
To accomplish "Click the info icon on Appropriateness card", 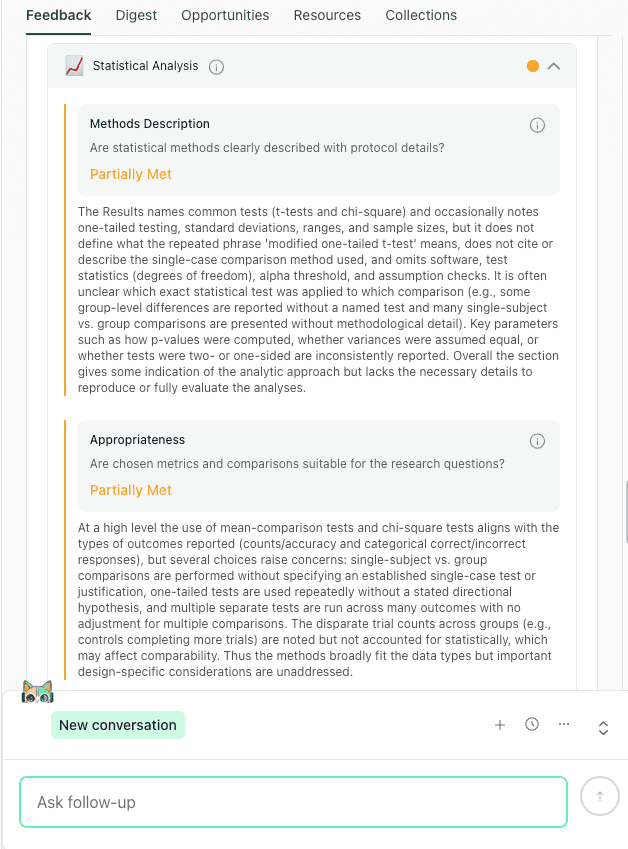I will (x=537, y=441).
